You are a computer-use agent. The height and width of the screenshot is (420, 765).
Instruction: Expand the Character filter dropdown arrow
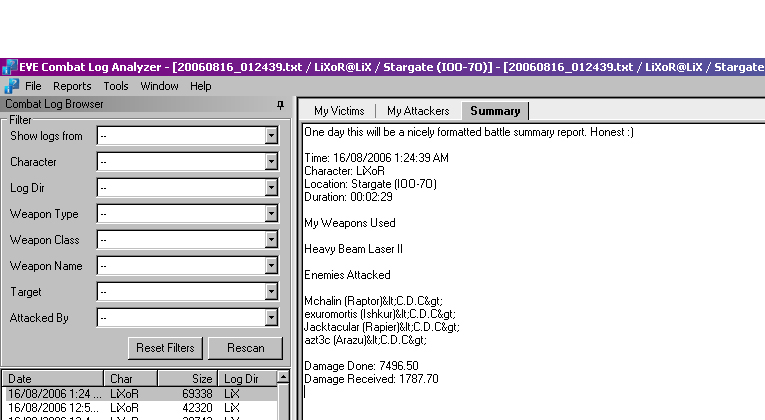pos(271,161)
